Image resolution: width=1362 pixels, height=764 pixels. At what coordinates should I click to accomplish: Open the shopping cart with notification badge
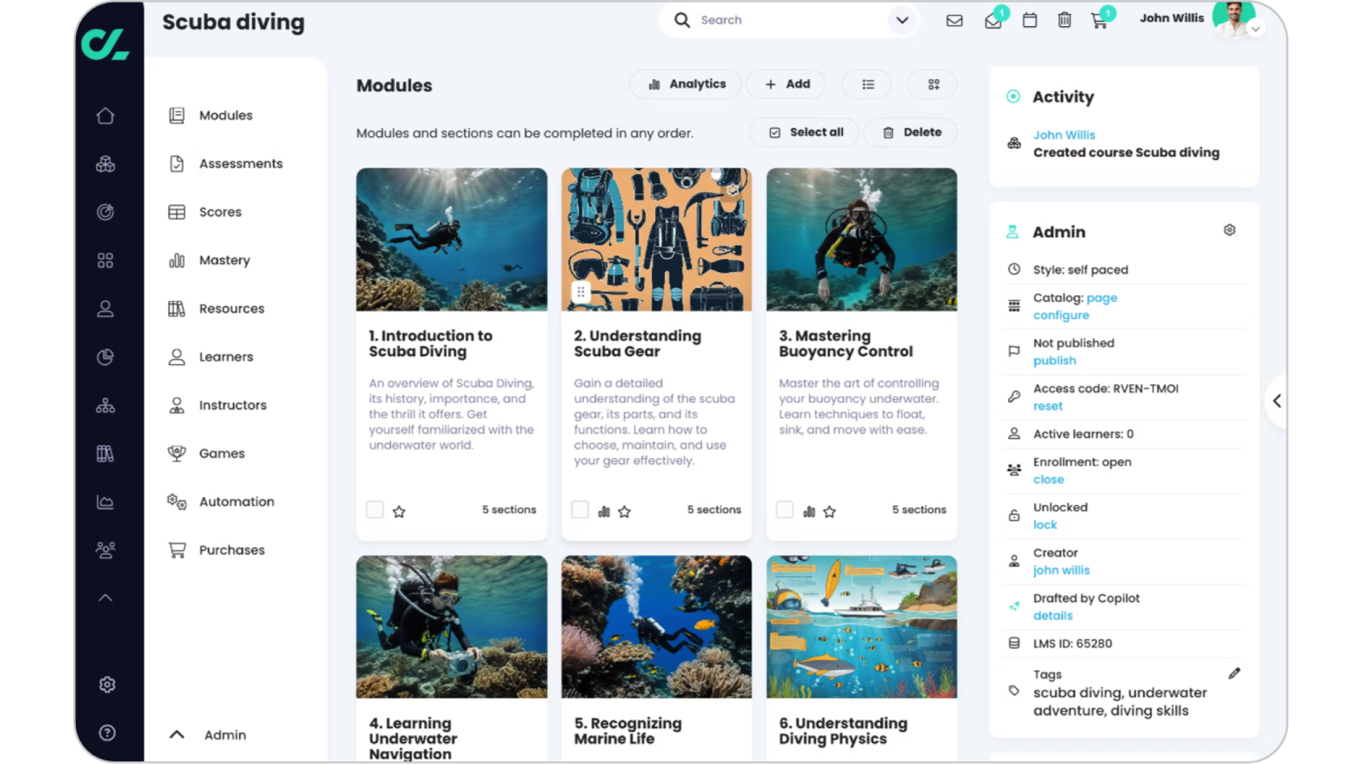click(1099, 19)
